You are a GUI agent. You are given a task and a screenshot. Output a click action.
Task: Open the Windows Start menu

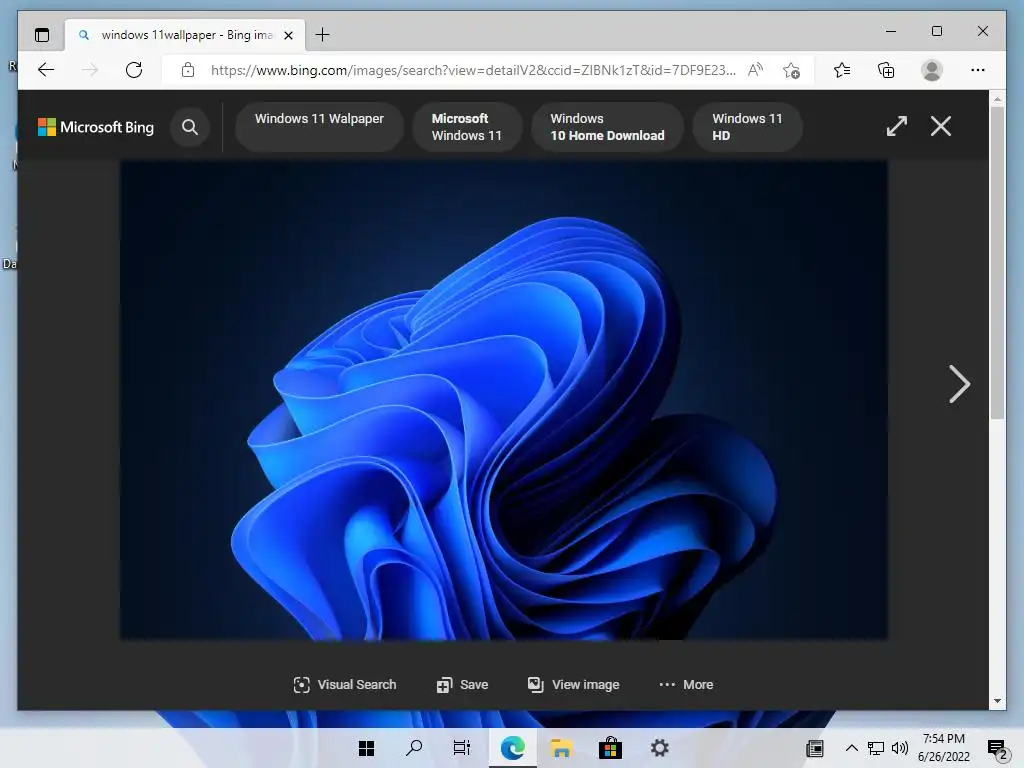coord(366,748)
